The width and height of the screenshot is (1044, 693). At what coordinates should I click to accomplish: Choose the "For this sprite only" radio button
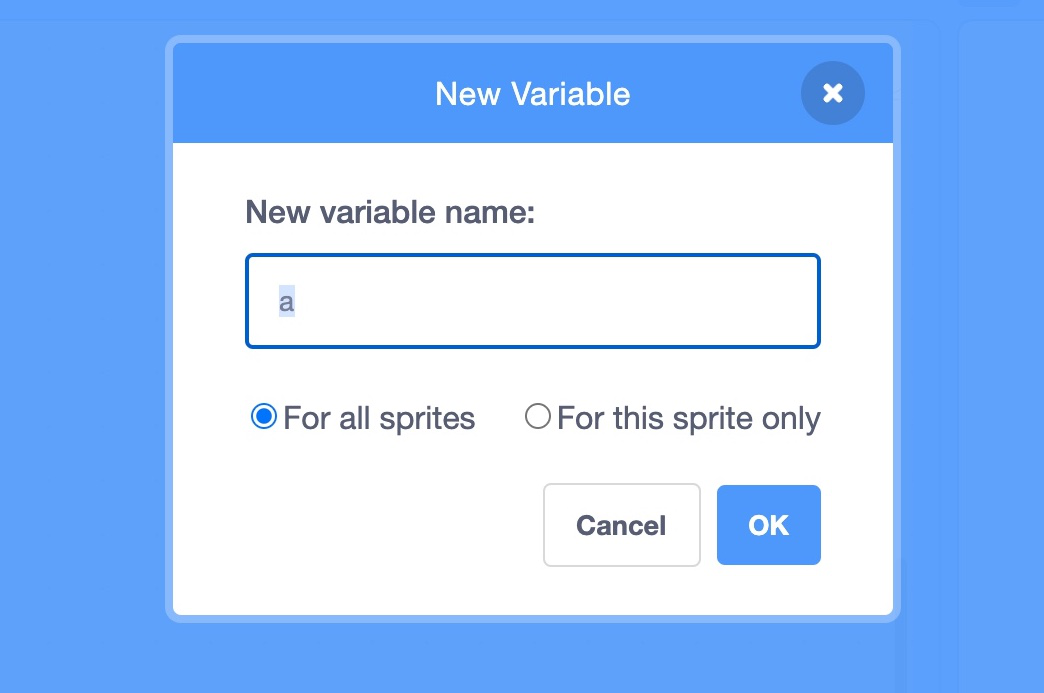click(538, 417)
